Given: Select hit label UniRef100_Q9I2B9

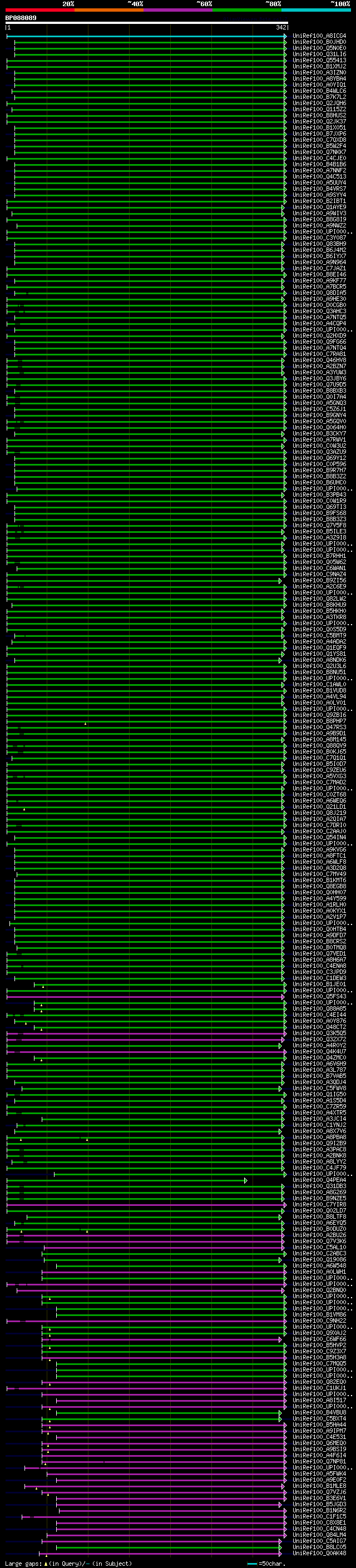Looking at the screenshot, I should coord(319,1143).
